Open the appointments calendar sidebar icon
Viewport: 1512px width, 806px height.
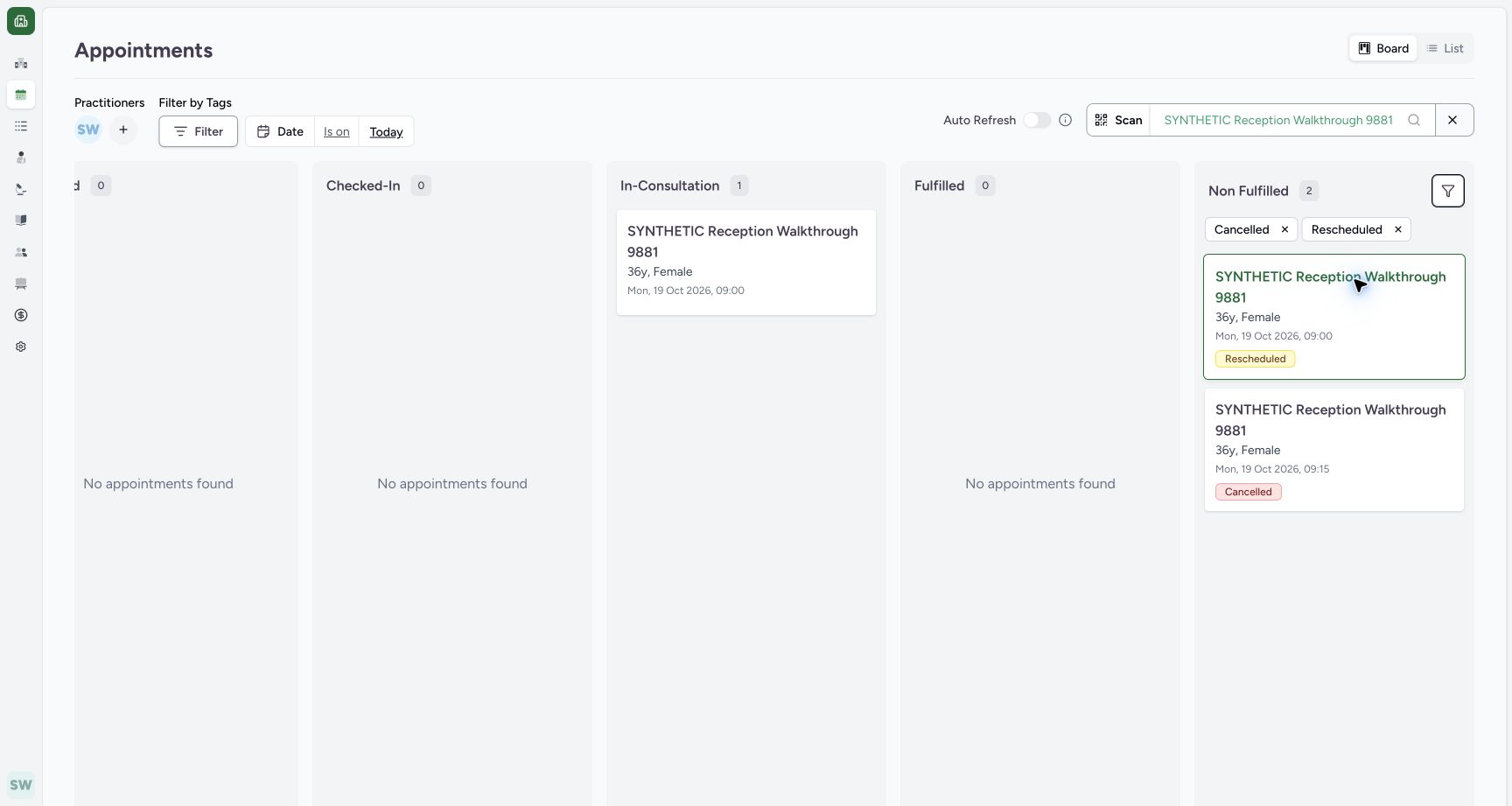[21, 95]
